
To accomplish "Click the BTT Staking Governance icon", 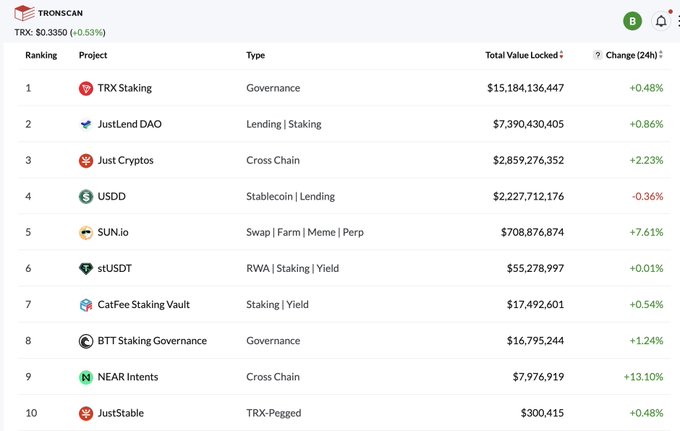I will (86, 341).
